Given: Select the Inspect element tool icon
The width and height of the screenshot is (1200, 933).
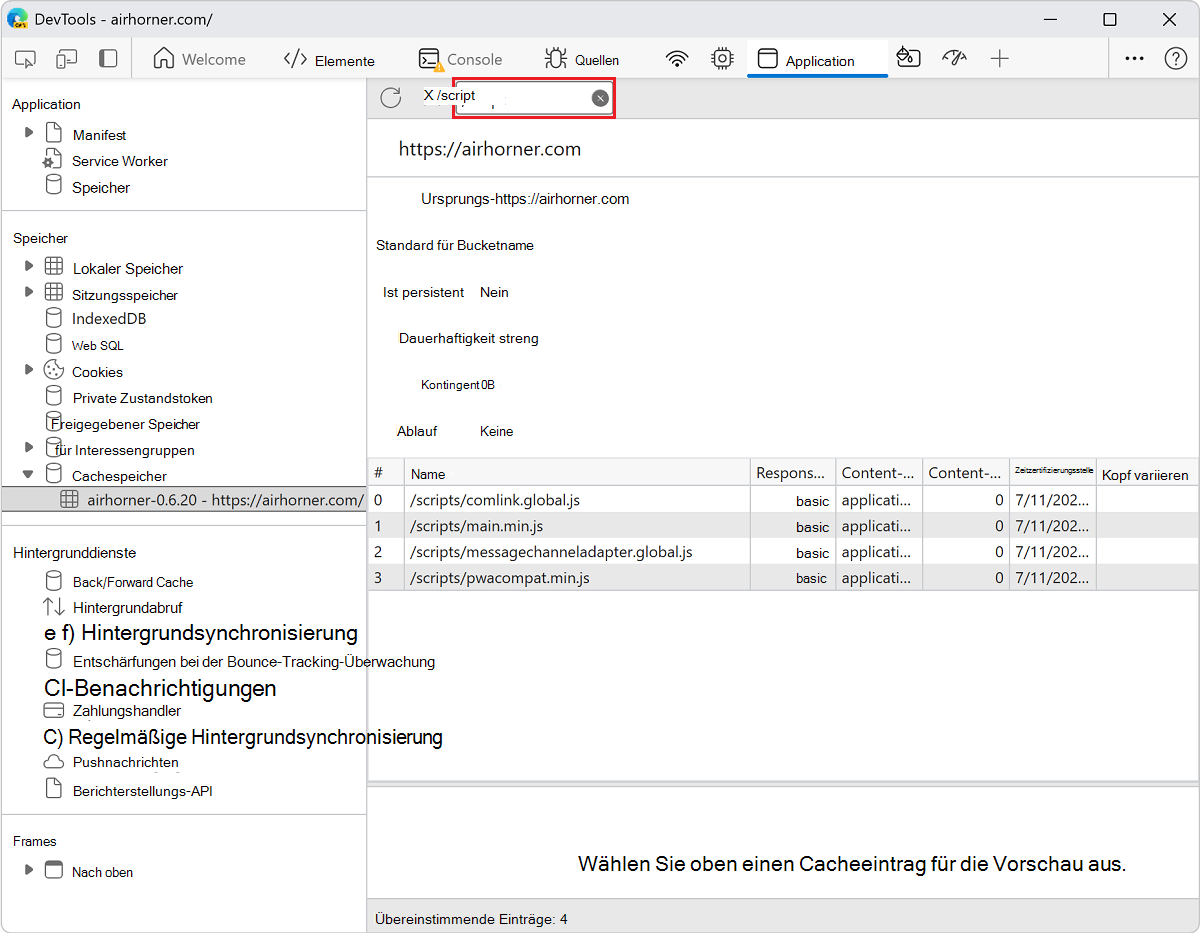Looking at the screenshot, I should point(26,59).
